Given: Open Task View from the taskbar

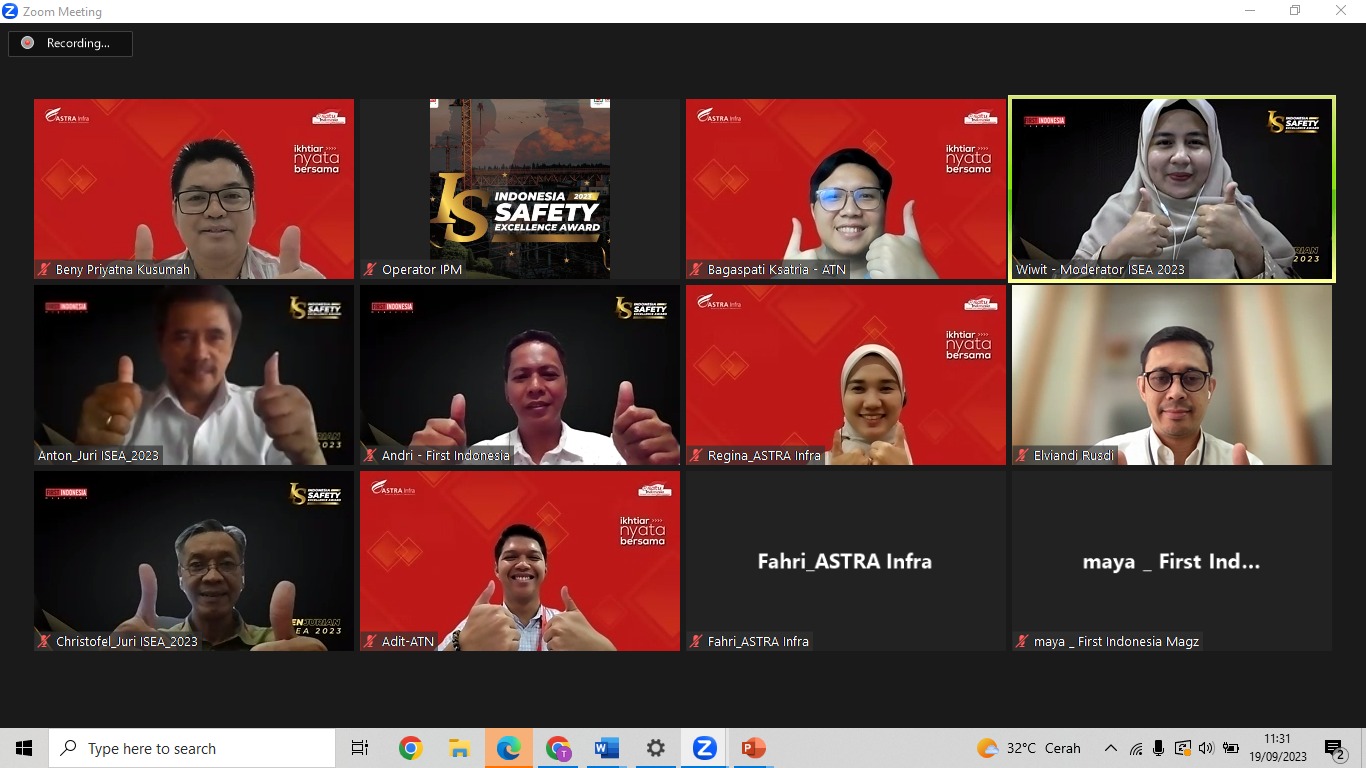Looking at the screenshot, I should pos(360,748).
